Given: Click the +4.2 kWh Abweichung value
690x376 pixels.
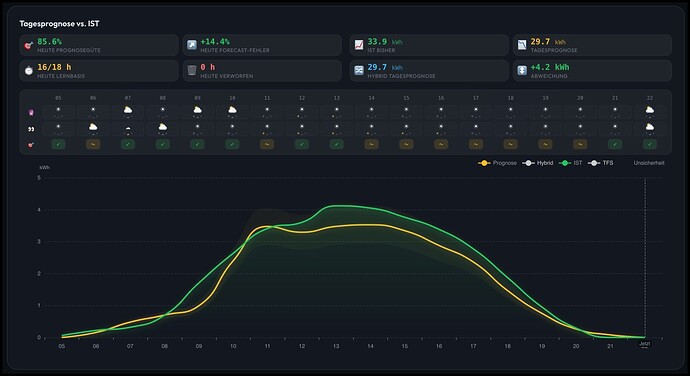Looking at the screenshot, I should (550, 67).
